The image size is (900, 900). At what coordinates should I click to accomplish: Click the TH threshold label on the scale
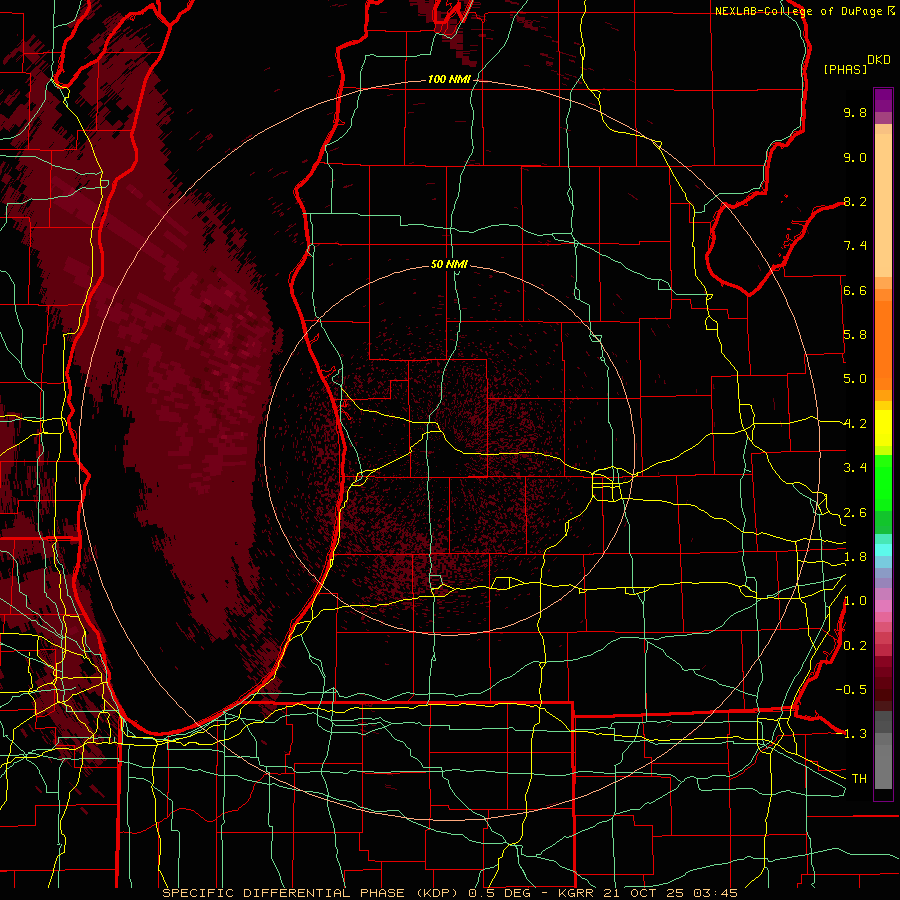pyautogui.click(x=859, y=779)
